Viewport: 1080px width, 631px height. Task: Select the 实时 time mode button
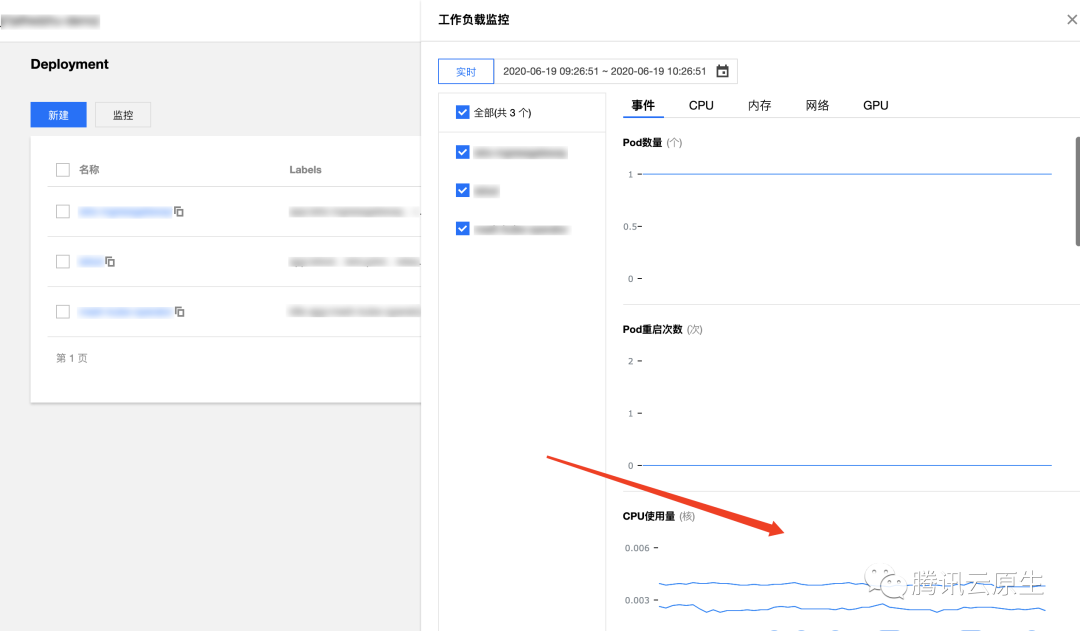pyautogui.click(x=466, y=72)
